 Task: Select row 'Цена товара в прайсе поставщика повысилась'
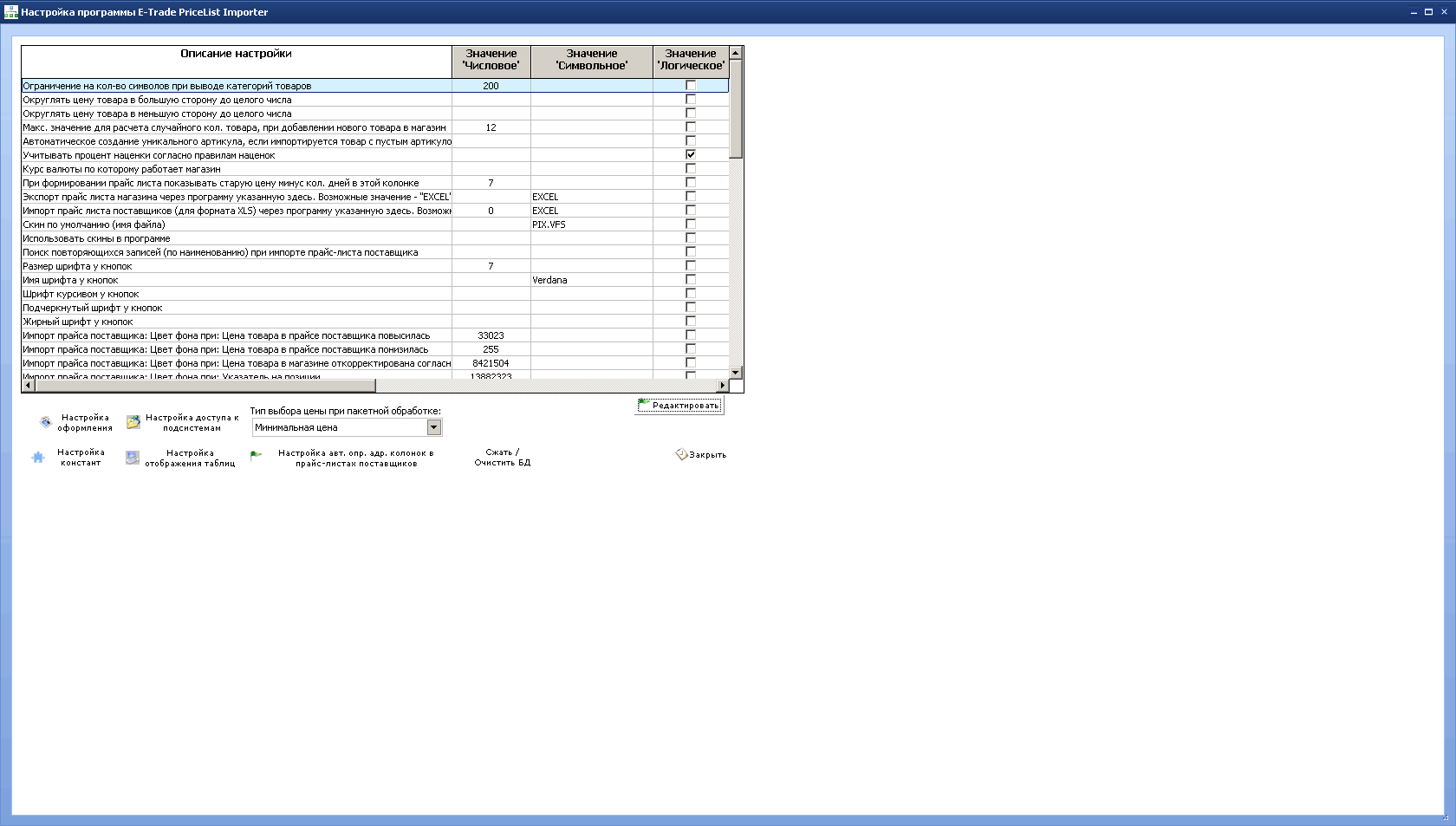pyautogui.click(x=375, y=335)
